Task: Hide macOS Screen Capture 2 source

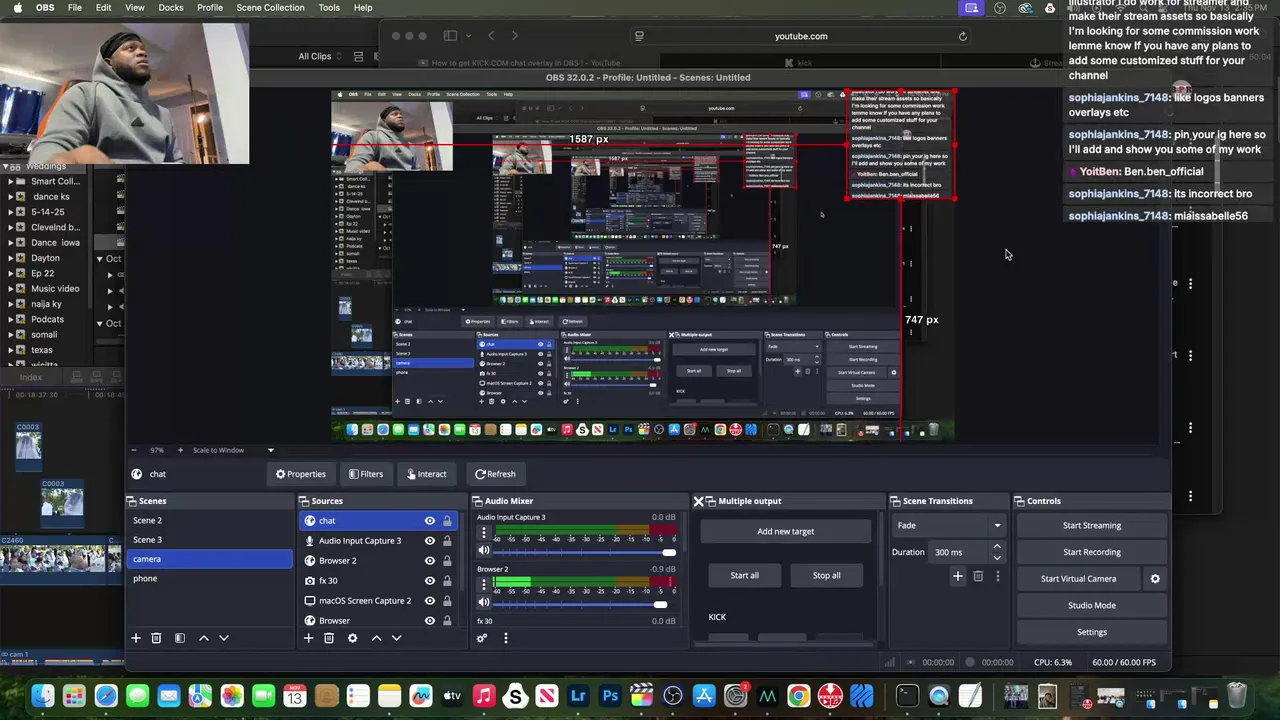Action: coord(430,601)
